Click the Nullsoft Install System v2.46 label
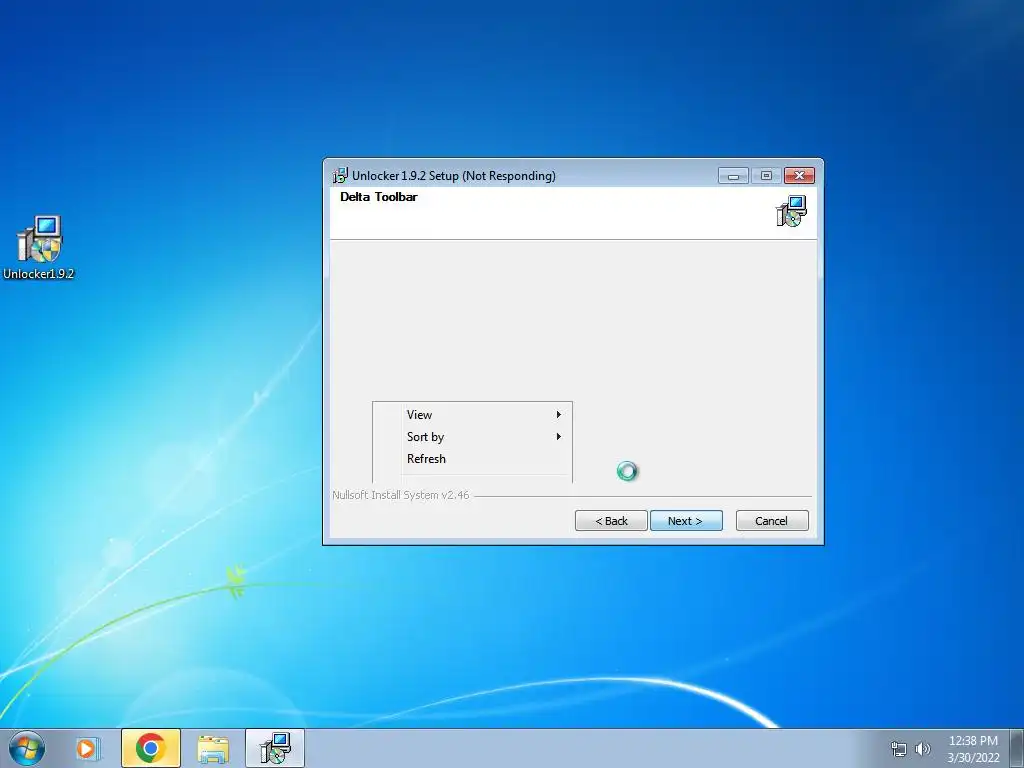Image resolution: width=1024 pixels, height=768 pixels. (400, 495)
